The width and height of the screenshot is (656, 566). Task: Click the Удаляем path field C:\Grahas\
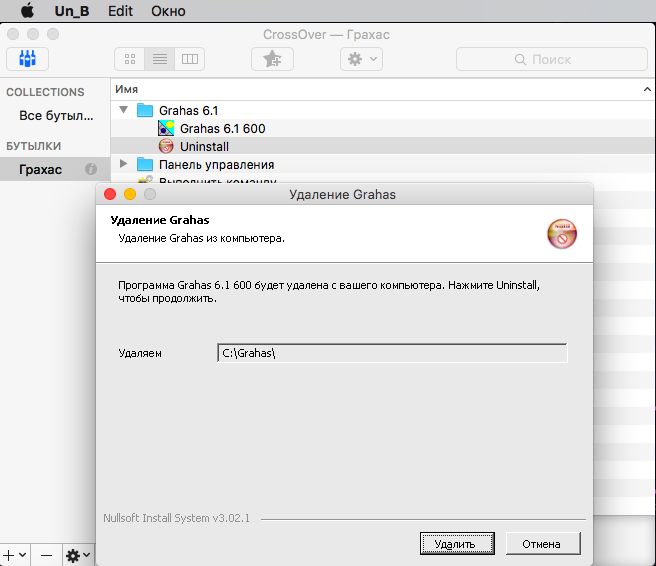coord(392,353)
